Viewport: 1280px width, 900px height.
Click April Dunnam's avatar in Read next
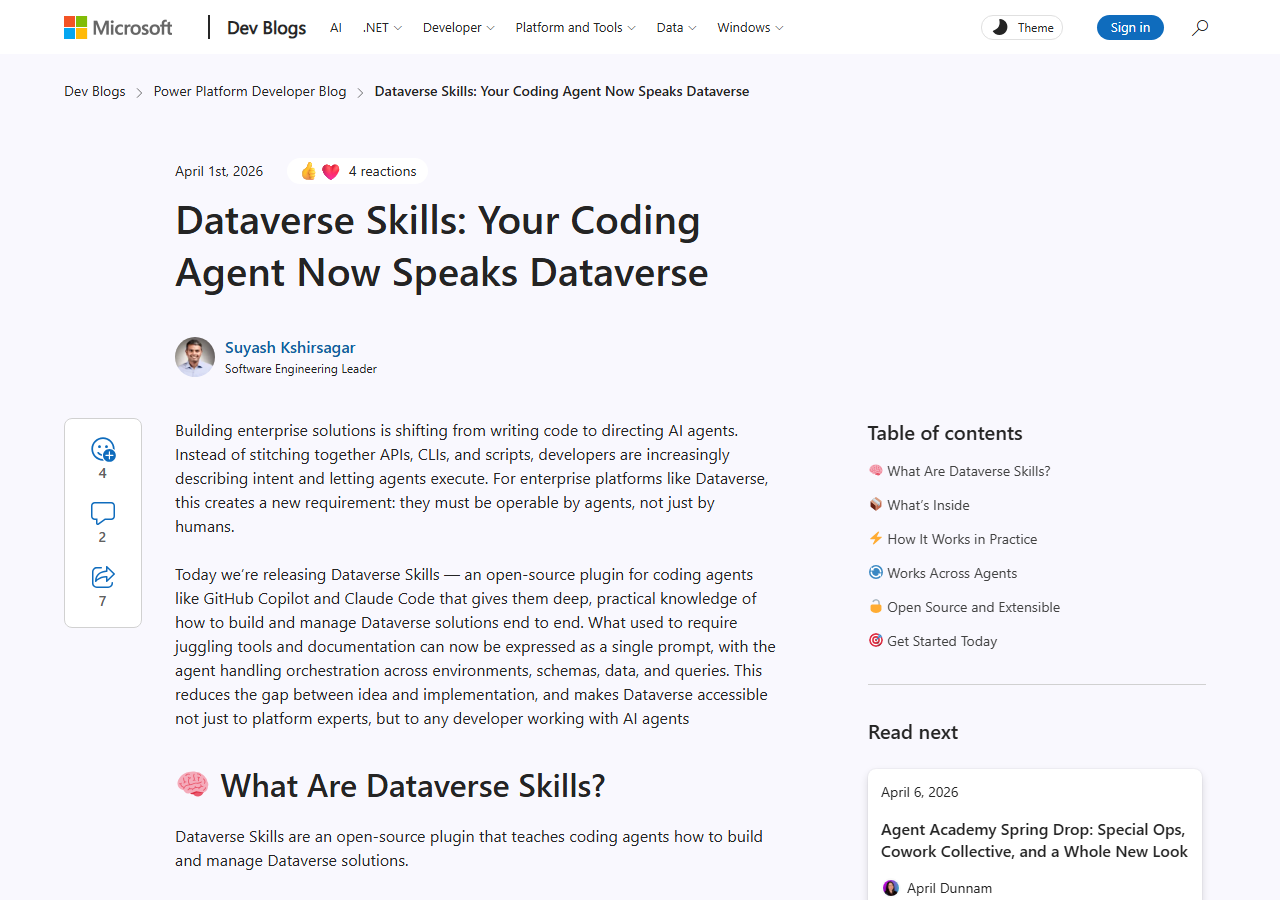(x=891, y=888)
